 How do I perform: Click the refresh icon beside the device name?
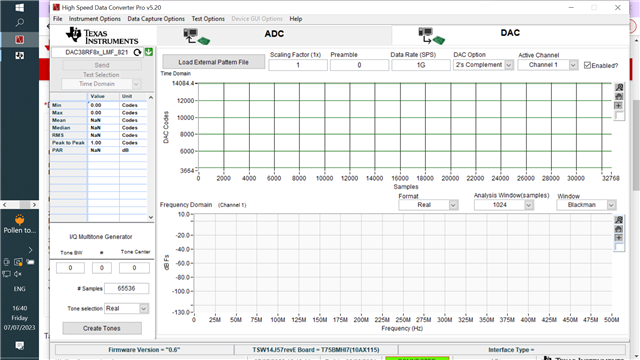click(x=137, y=52)
